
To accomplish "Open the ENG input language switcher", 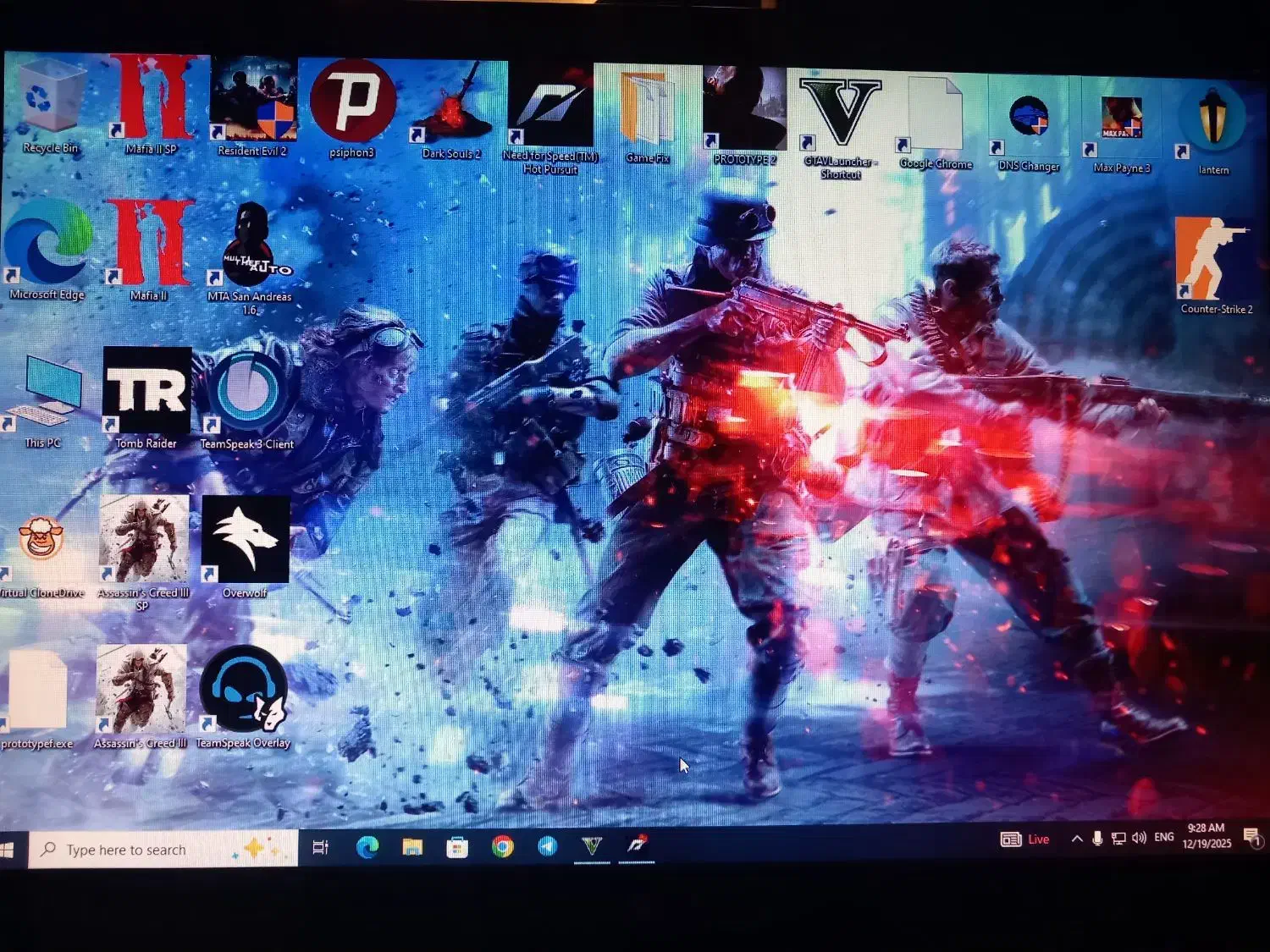I will coord(1164,837).
